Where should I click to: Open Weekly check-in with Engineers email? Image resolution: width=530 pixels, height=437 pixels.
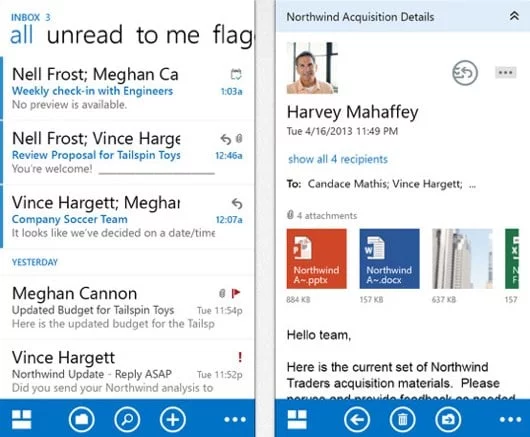point(128,89)
